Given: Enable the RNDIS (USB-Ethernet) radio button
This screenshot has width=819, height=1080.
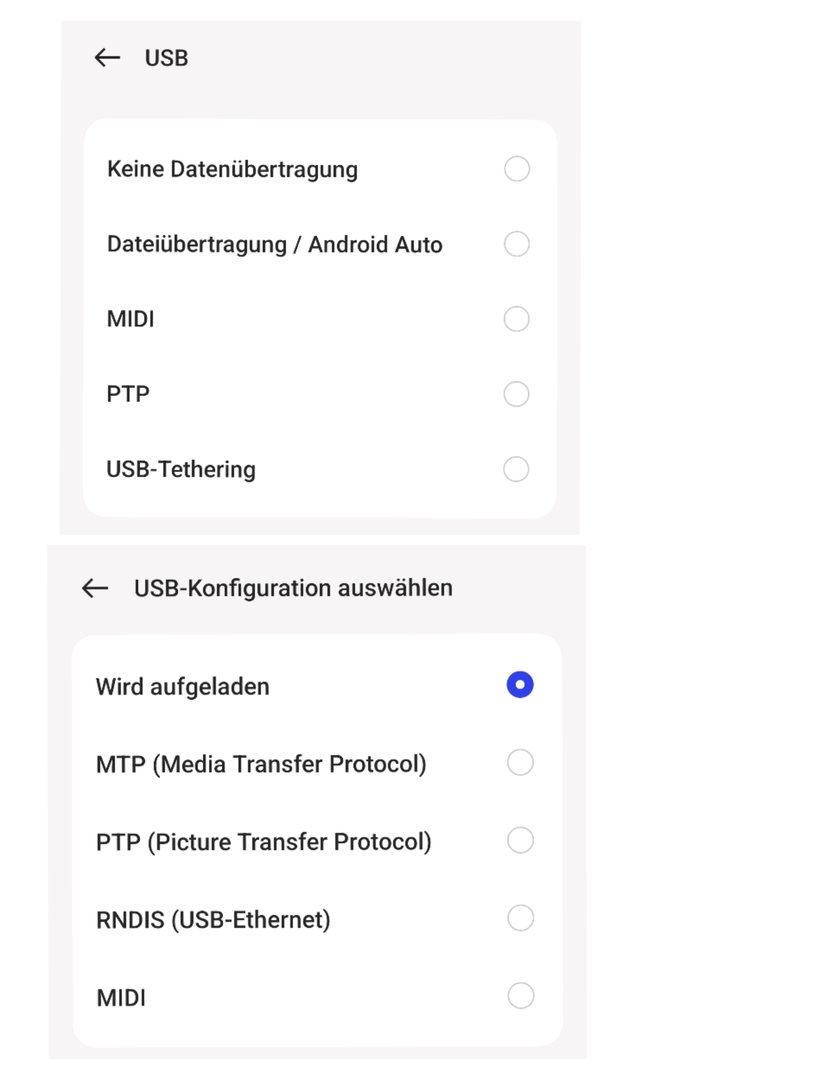Looking at the screenshot, I should point(520,918).
